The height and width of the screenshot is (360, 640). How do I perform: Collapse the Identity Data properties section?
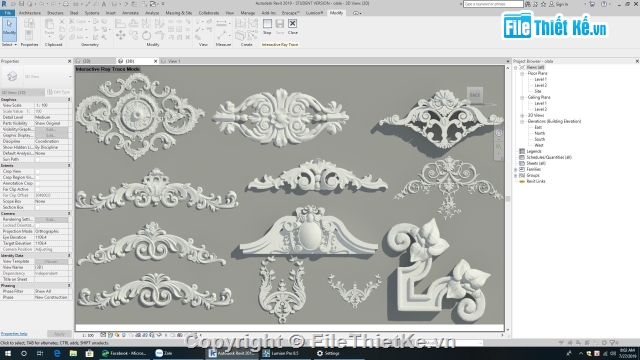tap(69, 256)
